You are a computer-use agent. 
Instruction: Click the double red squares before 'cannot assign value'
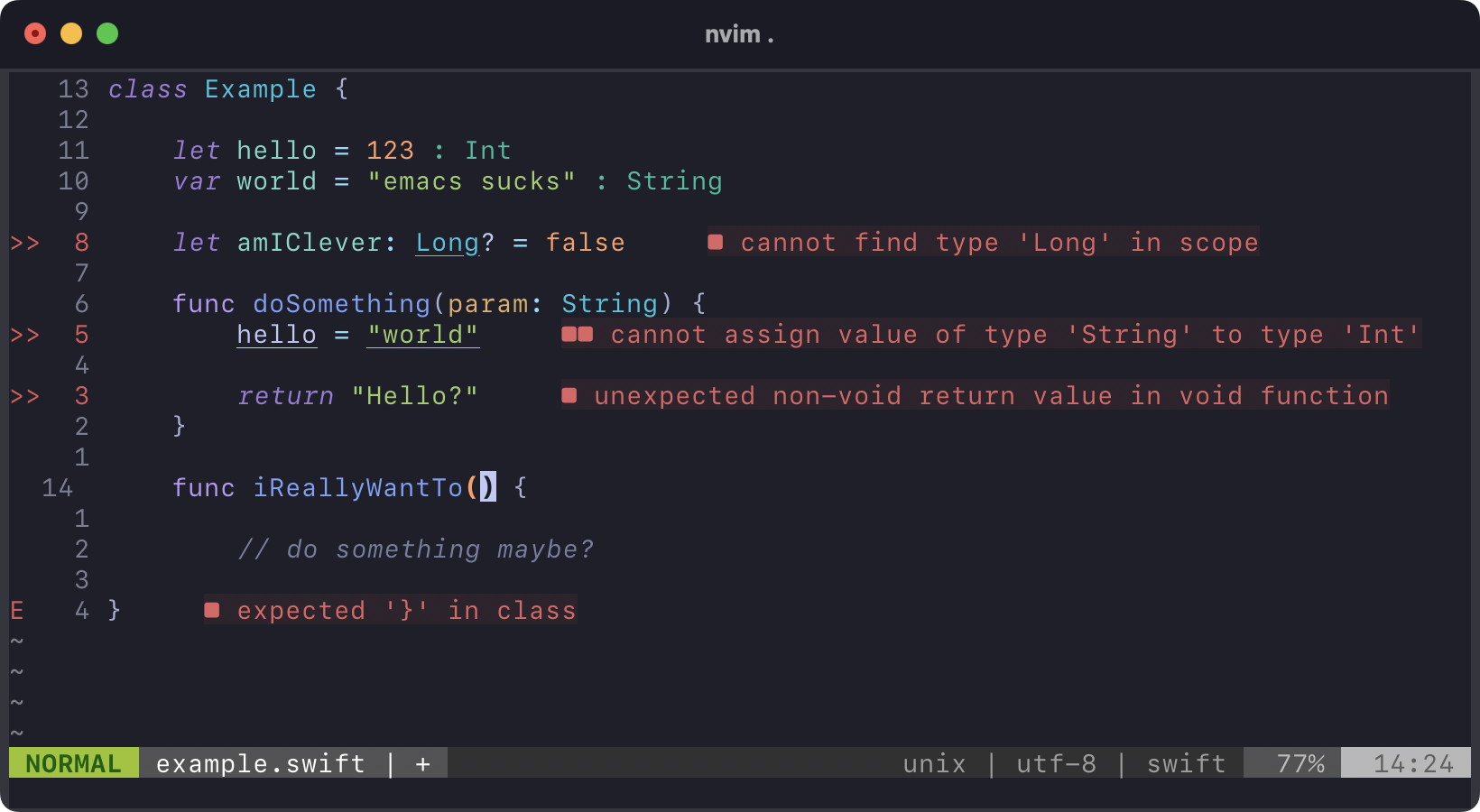pos(578,335)
